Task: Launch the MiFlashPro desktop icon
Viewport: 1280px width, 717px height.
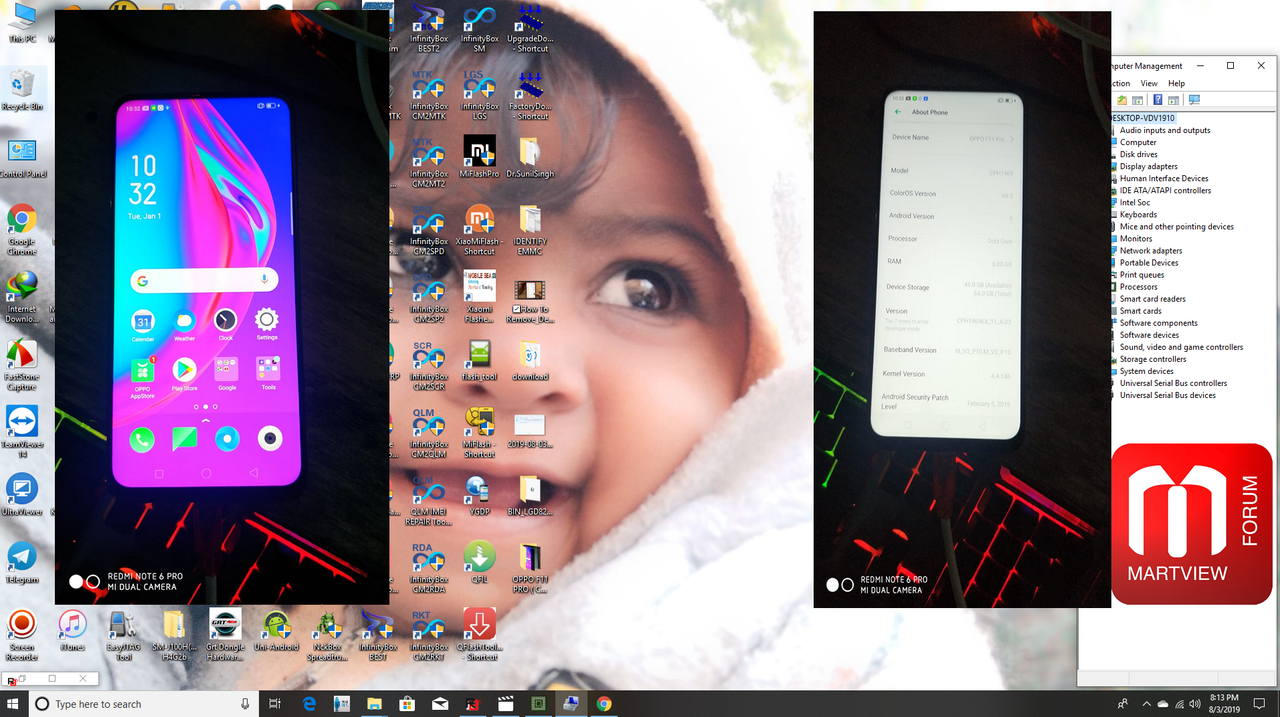Action: coord(480,157)
